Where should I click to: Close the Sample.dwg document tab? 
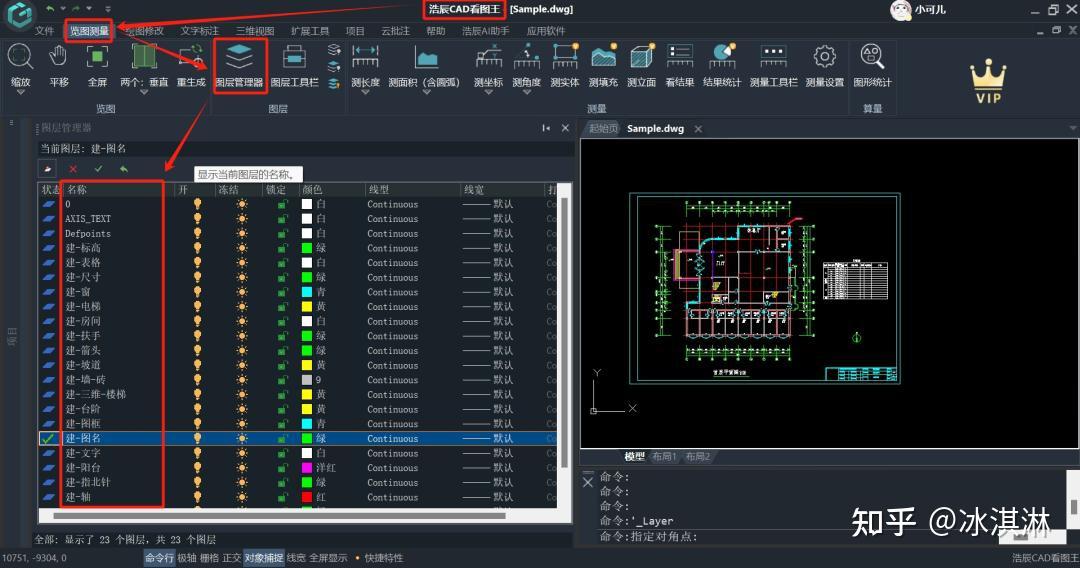click(x=698, y=129)
